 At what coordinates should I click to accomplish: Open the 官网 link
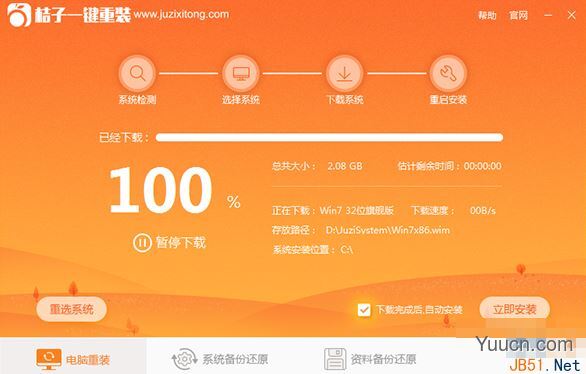(518, 15)
